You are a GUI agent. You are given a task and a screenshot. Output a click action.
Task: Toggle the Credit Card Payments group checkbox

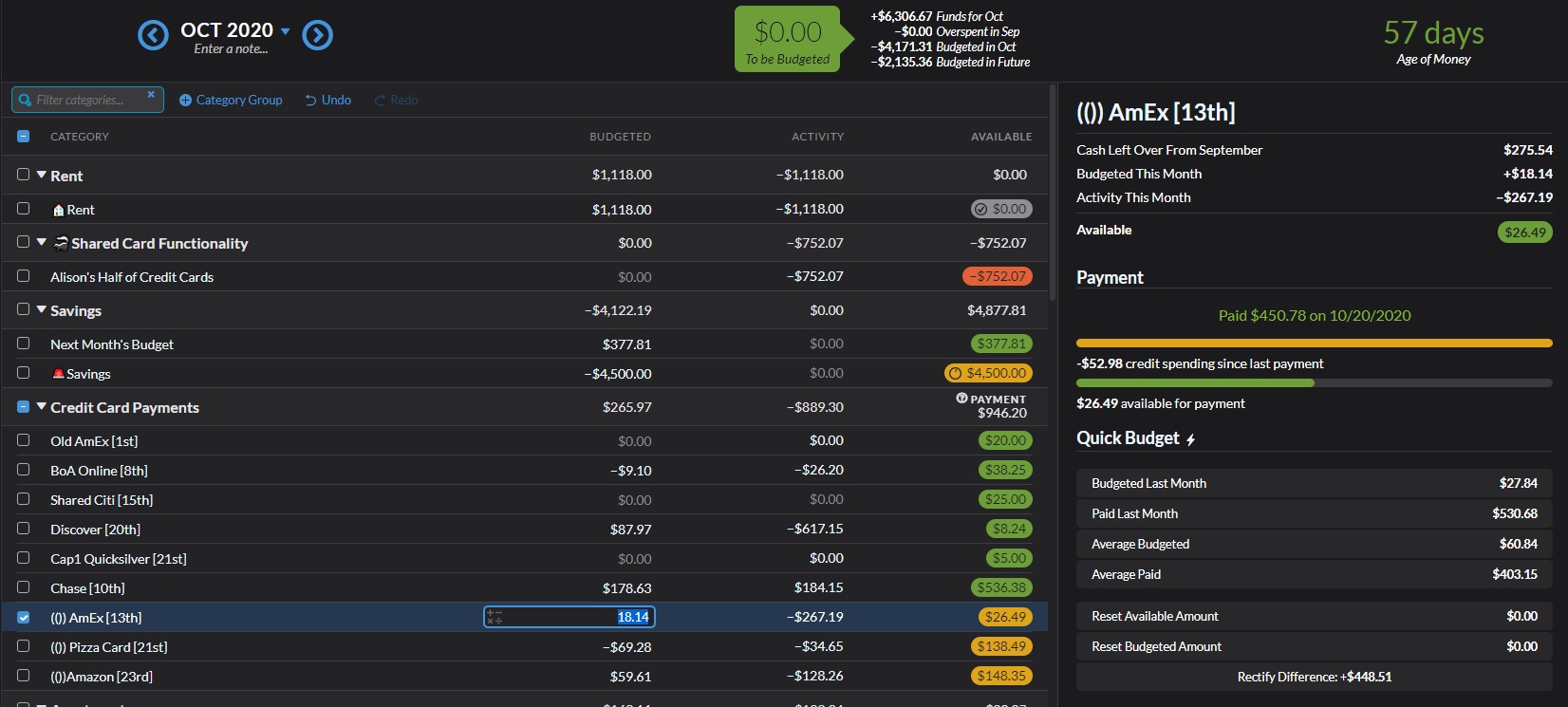coord(24,407)
